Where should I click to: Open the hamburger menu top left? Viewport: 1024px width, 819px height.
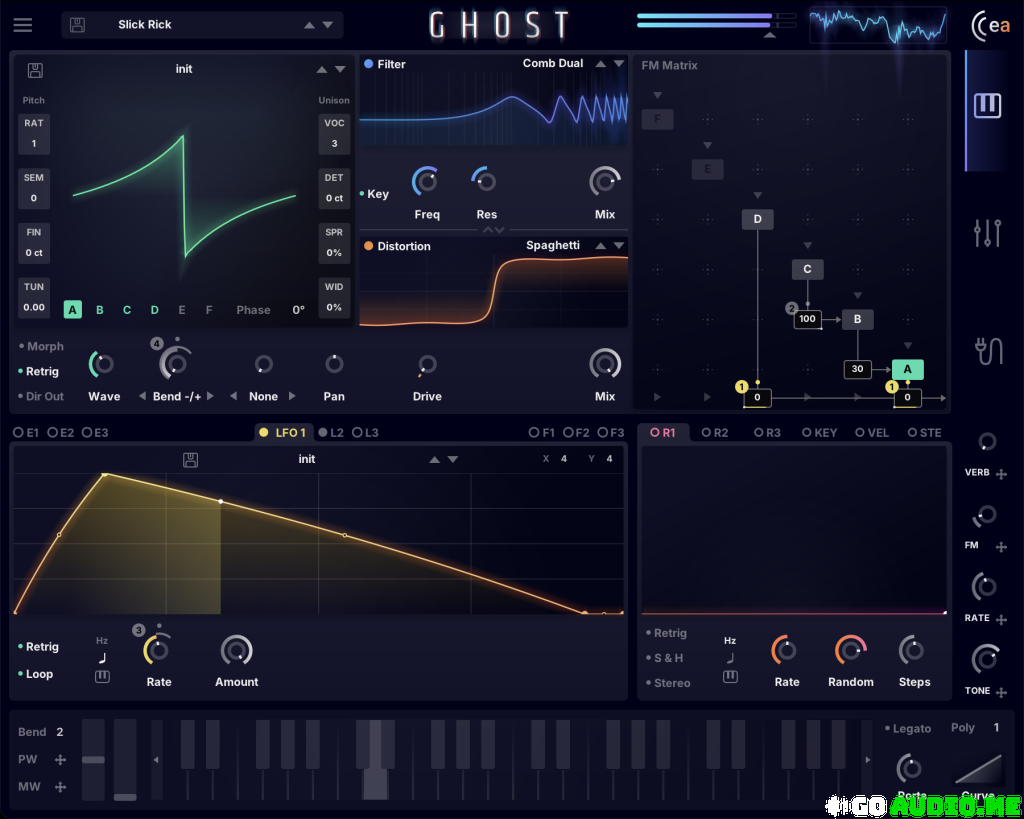(22, 24)
